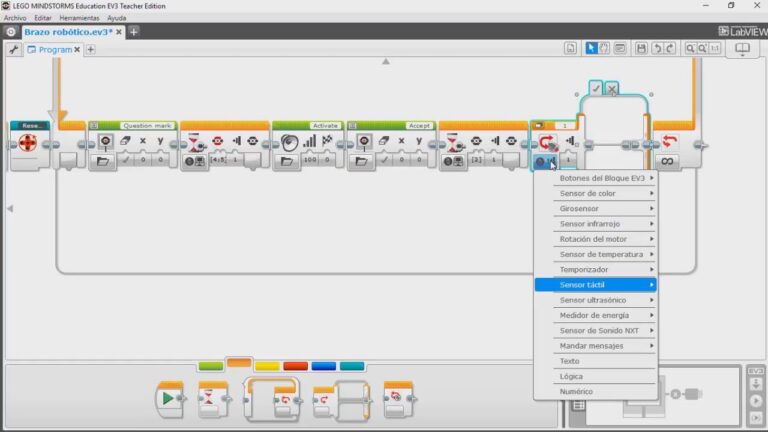768x432 pixels.
Task: Pick the Wait block from the palette
Action: pos(212,399)
